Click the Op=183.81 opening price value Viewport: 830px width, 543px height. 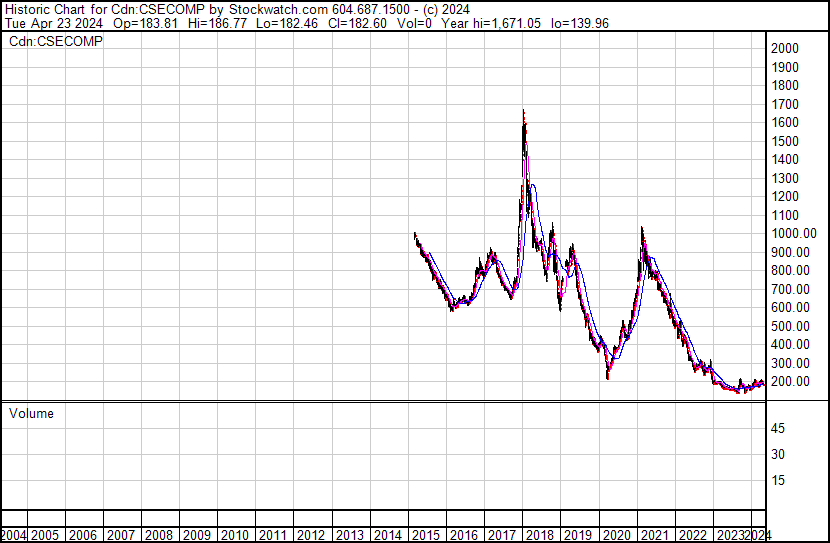(x=147, y=23)
